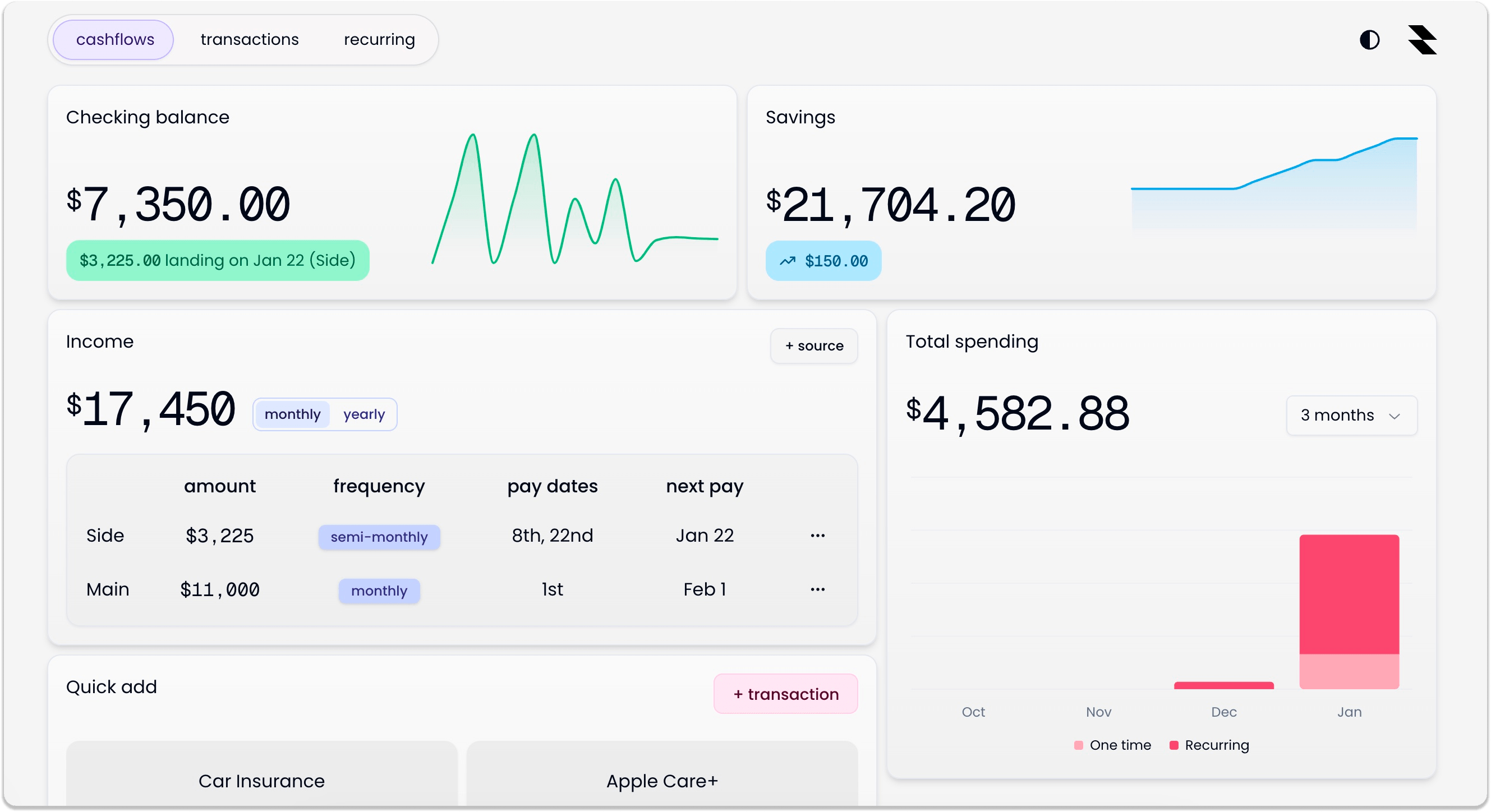Screen dimensions: 1491x812
Task: Switch to the cashflows tab
Action: click(114, 39)
